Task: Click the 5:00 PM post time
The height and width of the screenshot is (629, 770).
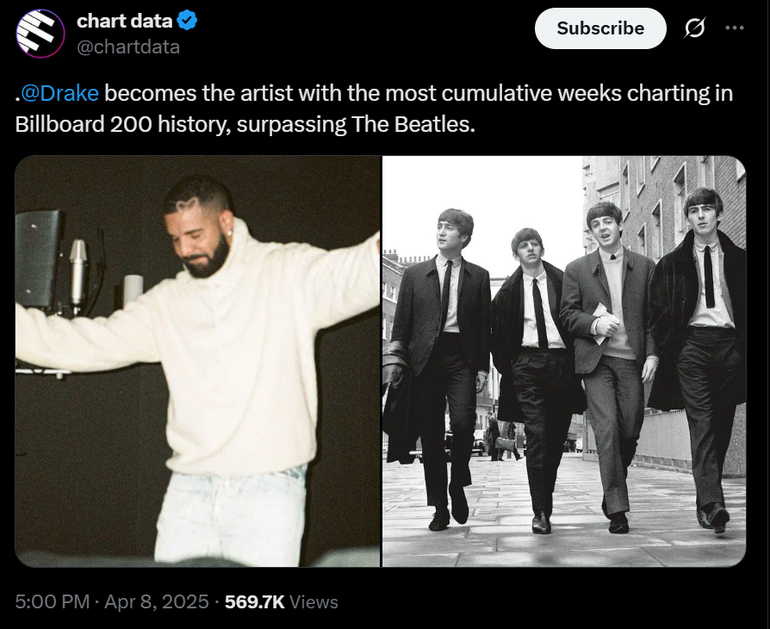Action: tap(54, 602)
